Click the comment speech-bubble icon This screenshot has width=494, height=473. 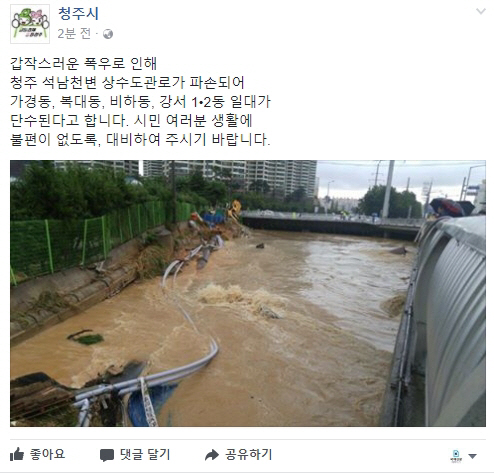coord(107,455)
